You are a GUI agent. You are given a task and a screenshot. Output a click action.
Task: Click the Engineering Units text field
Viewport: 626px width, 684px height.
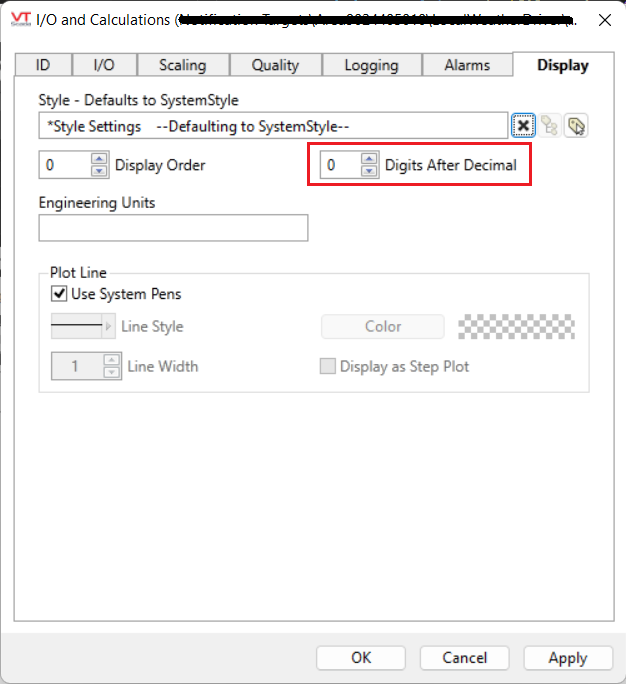pyautogui.click(x=173, y=229)
